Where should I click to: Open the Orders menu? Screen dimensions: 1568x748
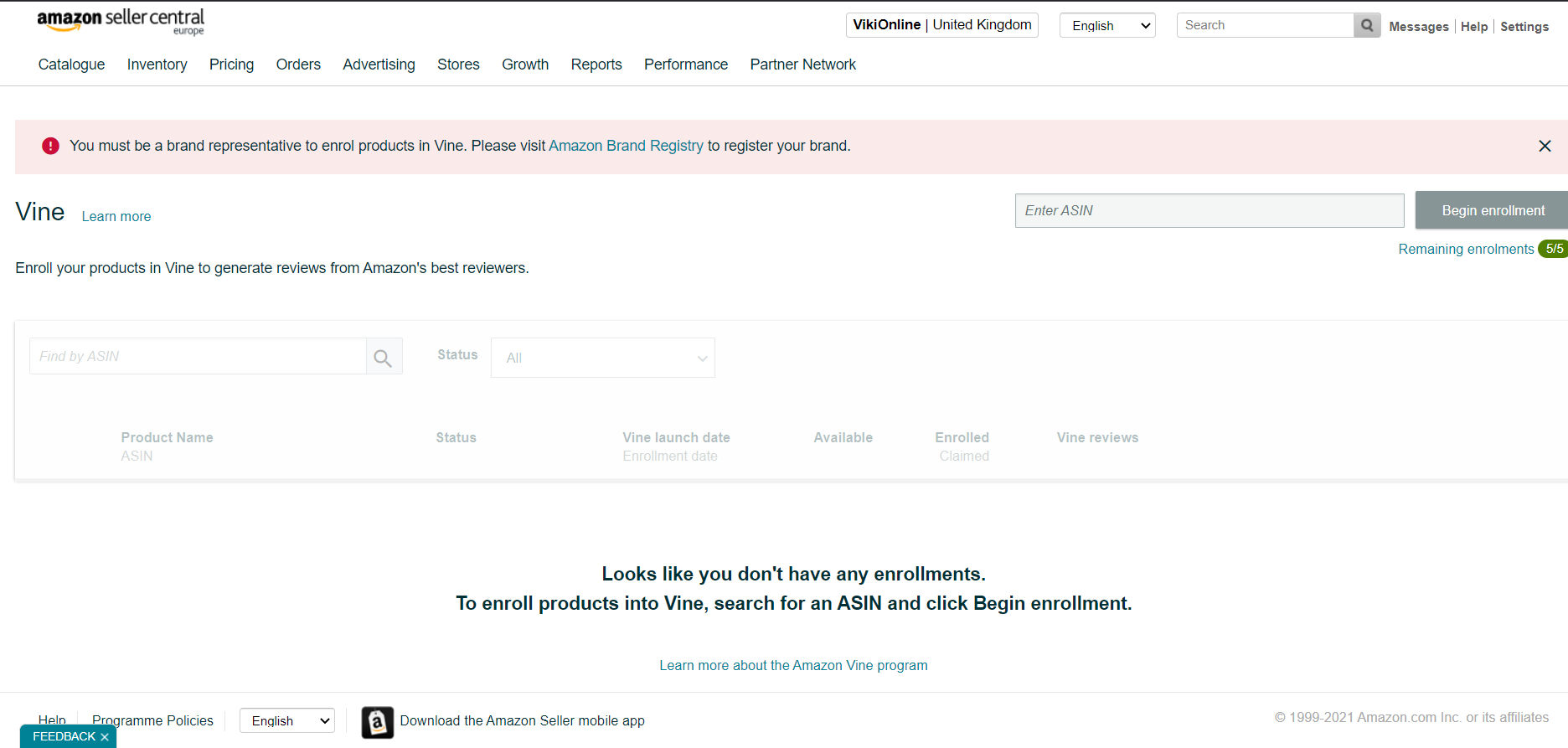pyautogui.click(x=298, y=64)
